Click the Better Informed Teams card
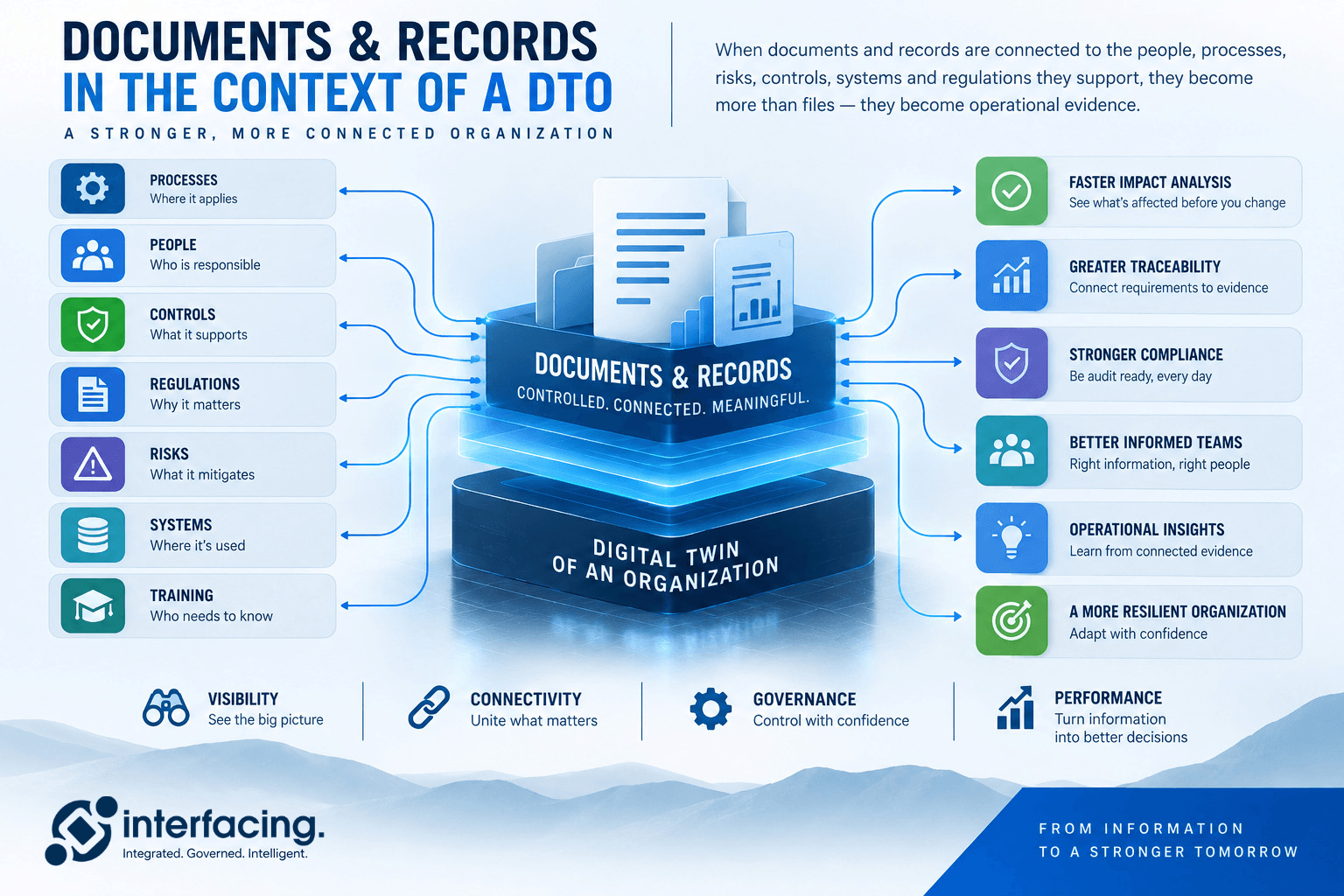 click(1138, 451)
